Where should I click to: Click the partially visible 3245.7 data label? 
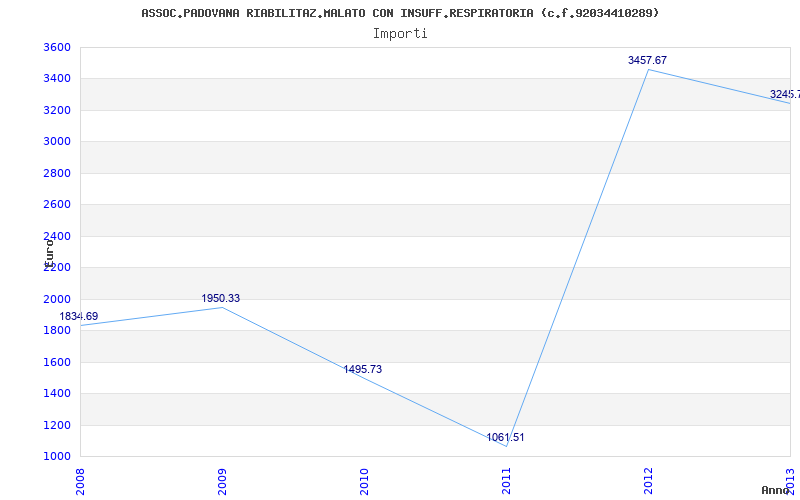pyautogui.click(x=785, y=94)
